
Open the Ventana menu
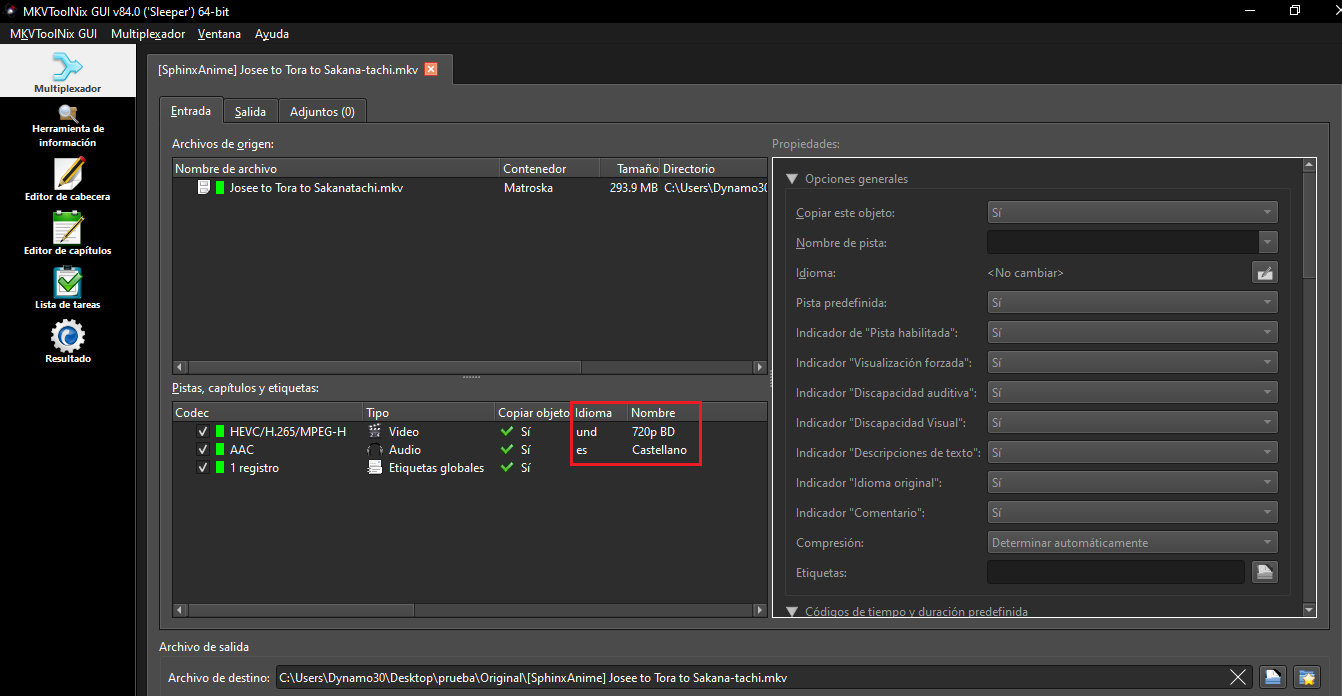[219, 34]
